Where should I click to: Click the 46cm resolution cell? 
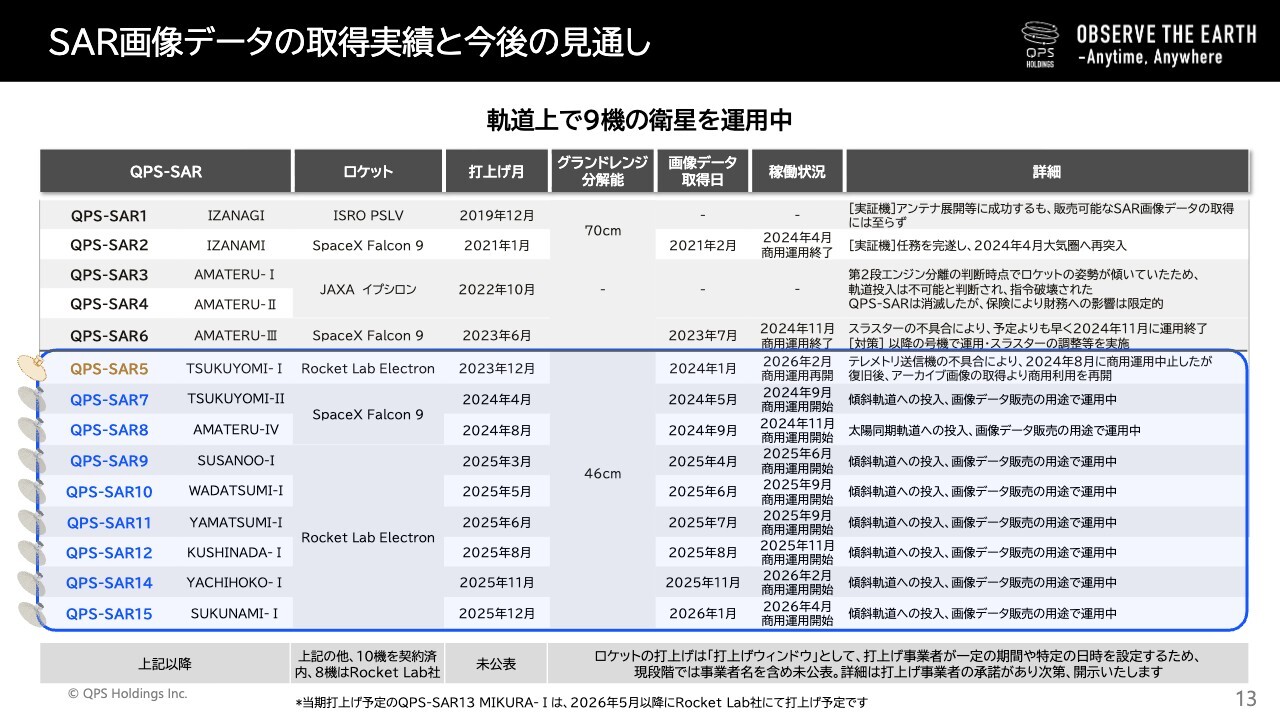pyautogui.click(x=602, y=474)
